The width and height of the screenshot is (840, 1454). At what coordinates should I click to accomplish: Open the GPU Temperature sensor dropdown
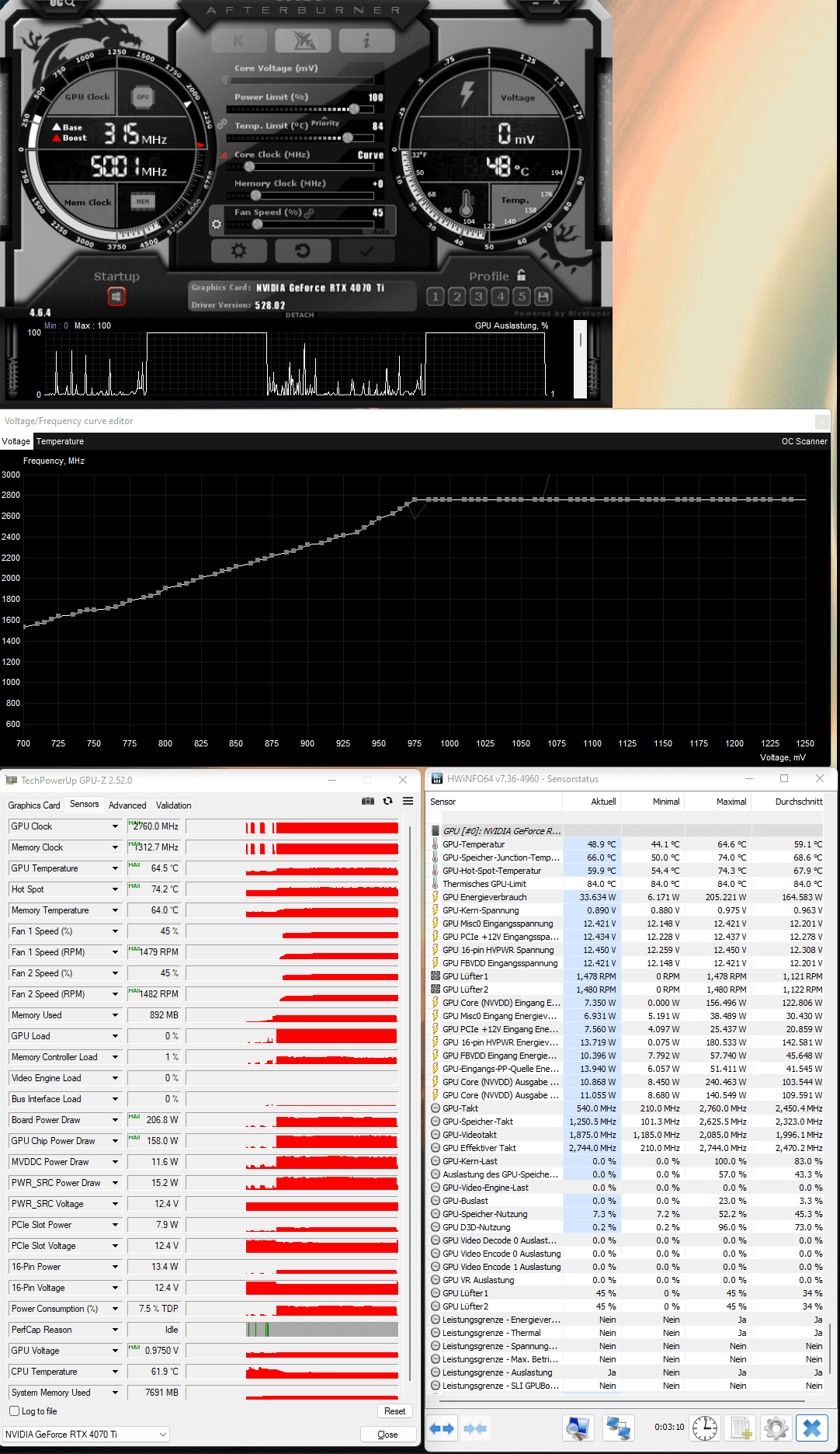115,868
